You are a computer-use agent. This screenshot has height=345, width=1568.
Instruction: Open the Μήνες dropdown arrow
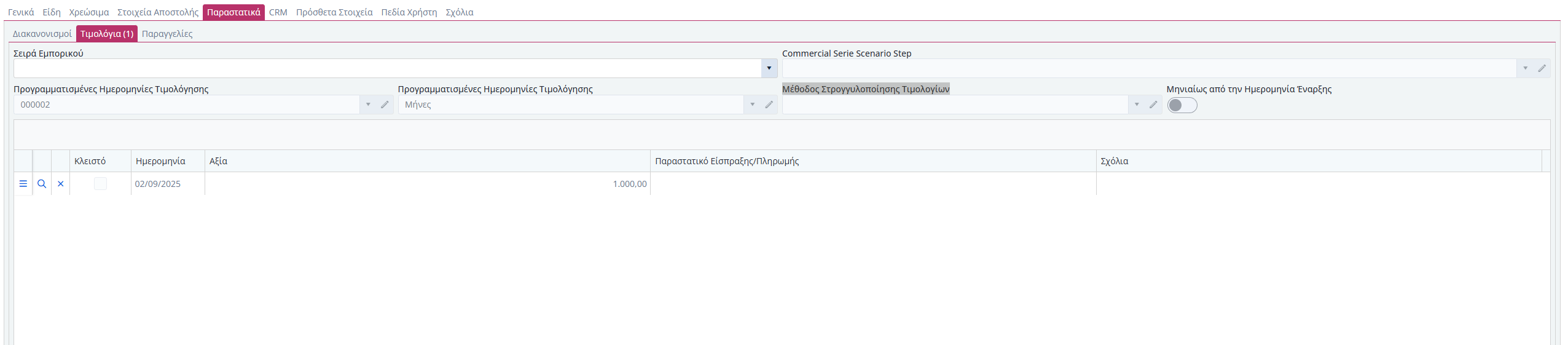752,105
